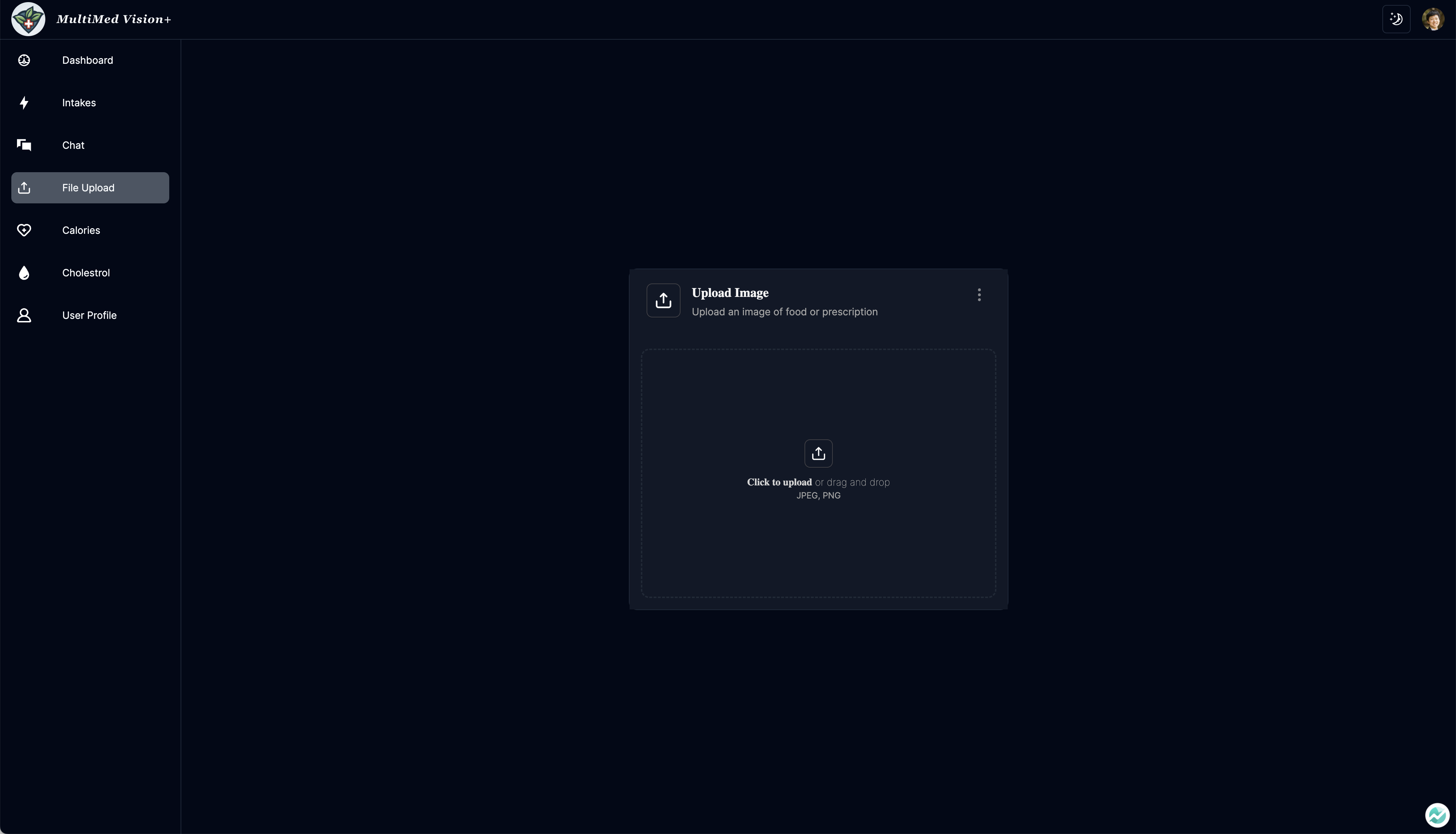Click the Intakes lightning bolt icon

point(24,102)
